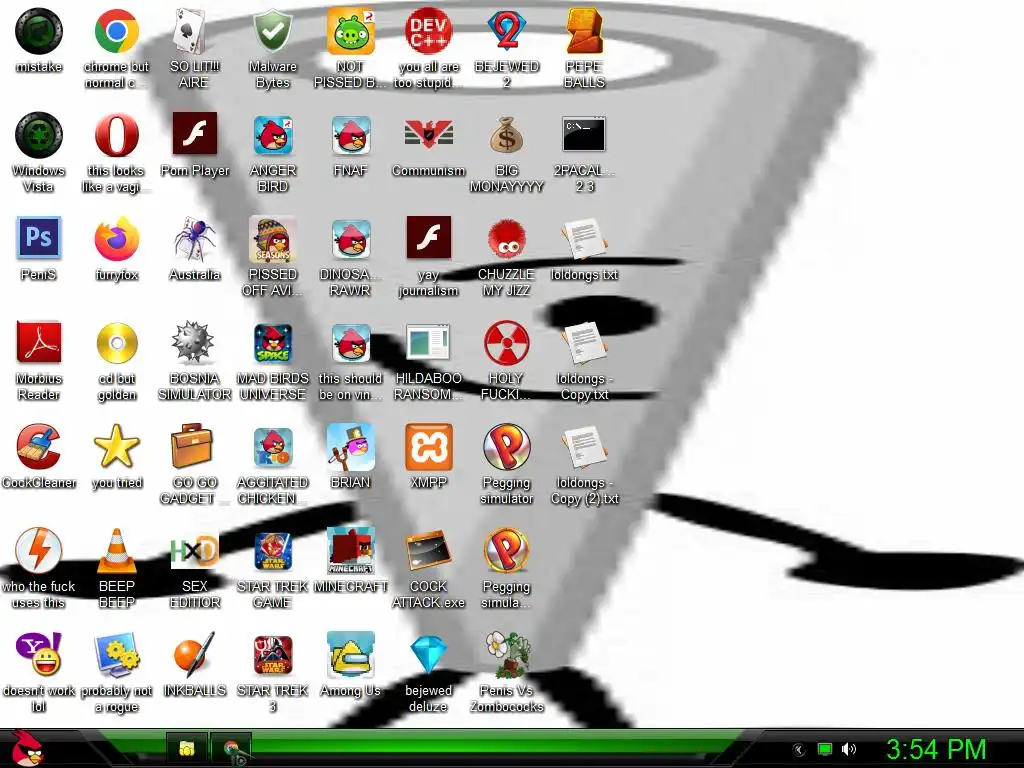Viewport: 1024px width, 768px height.
Task: Click the 3:54 PM clock
Action: 935,749
